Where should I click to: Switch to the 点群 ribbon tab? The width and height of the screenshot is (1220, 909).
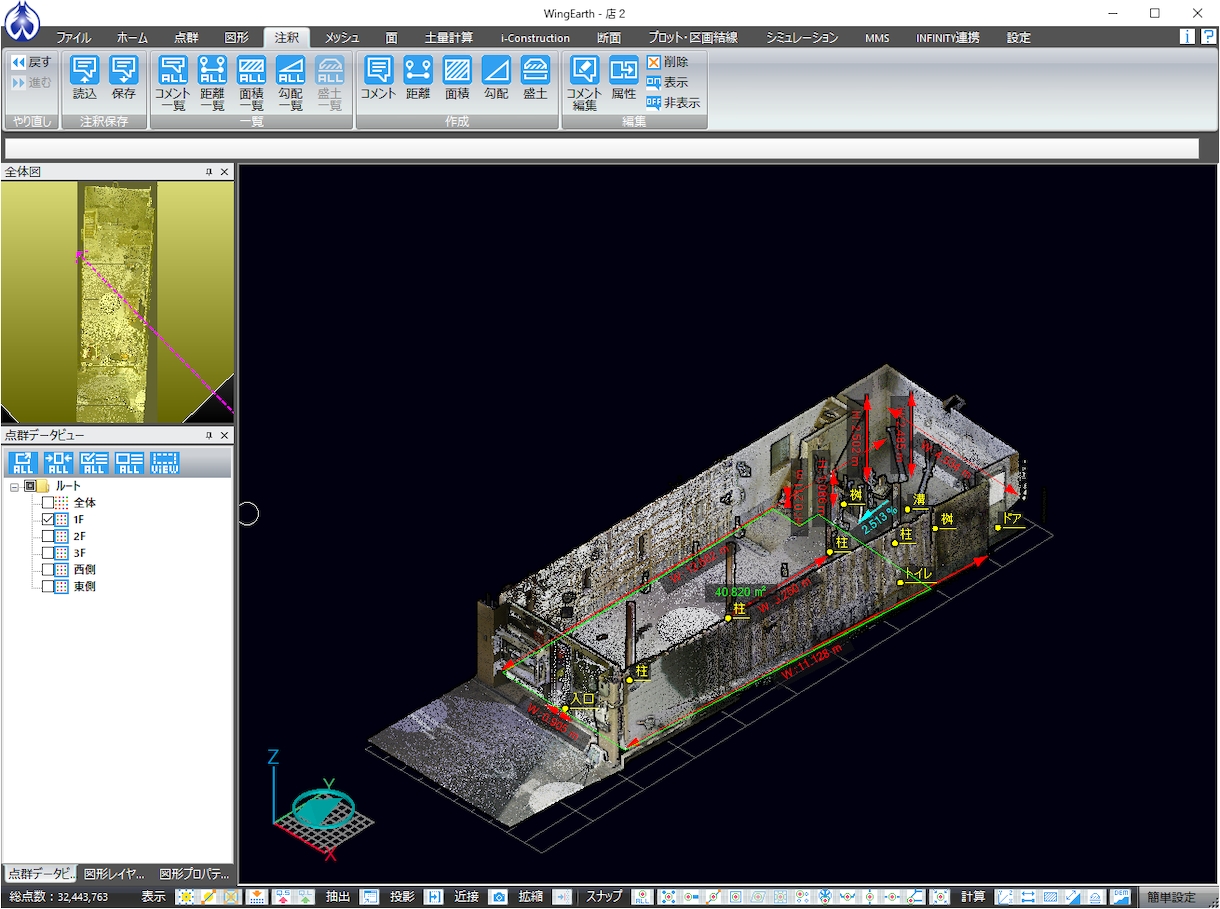tap(186, 38)
